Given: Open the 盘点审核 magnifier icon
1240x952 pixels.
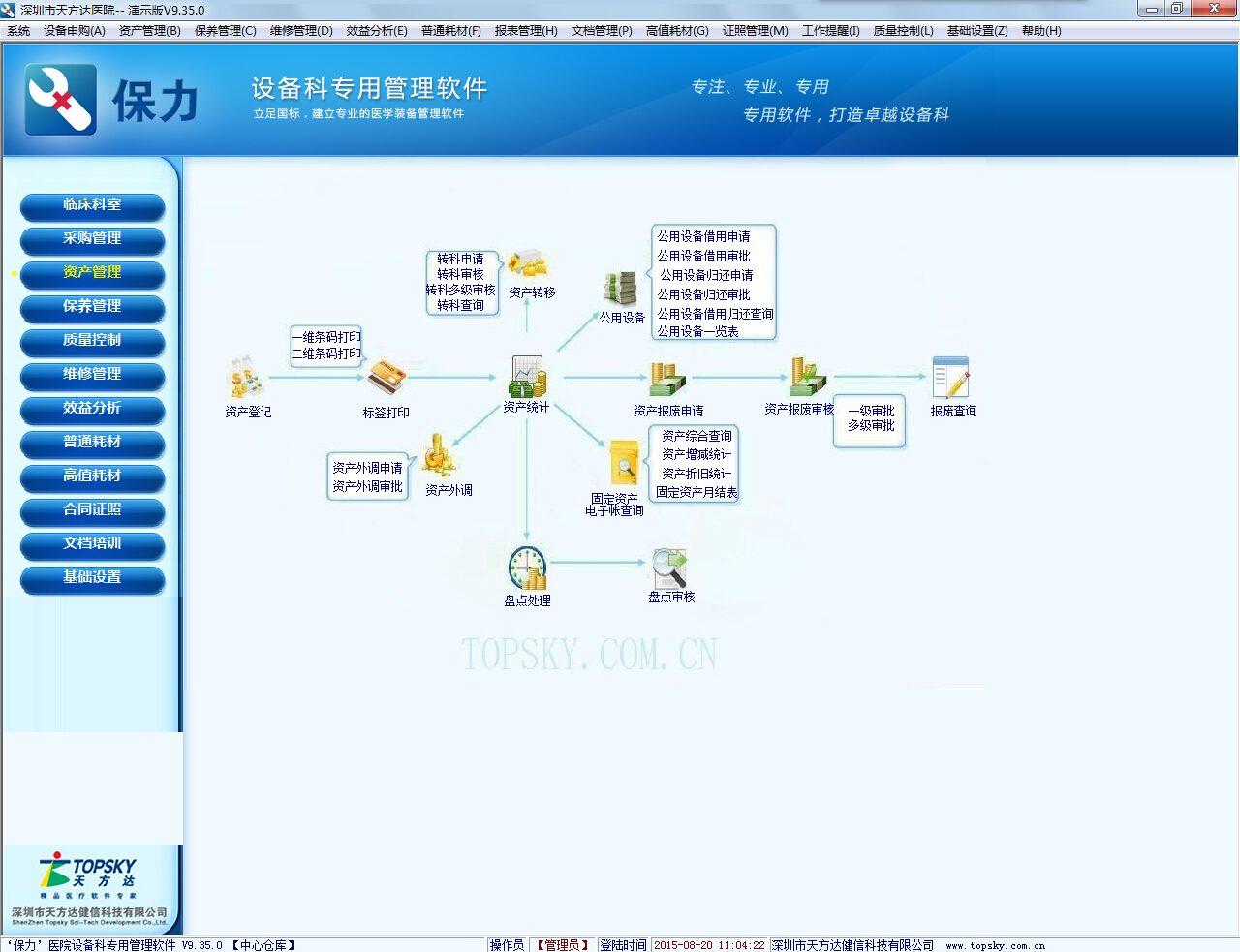Looking at the screenshot, I should click(x=669, y=568).
